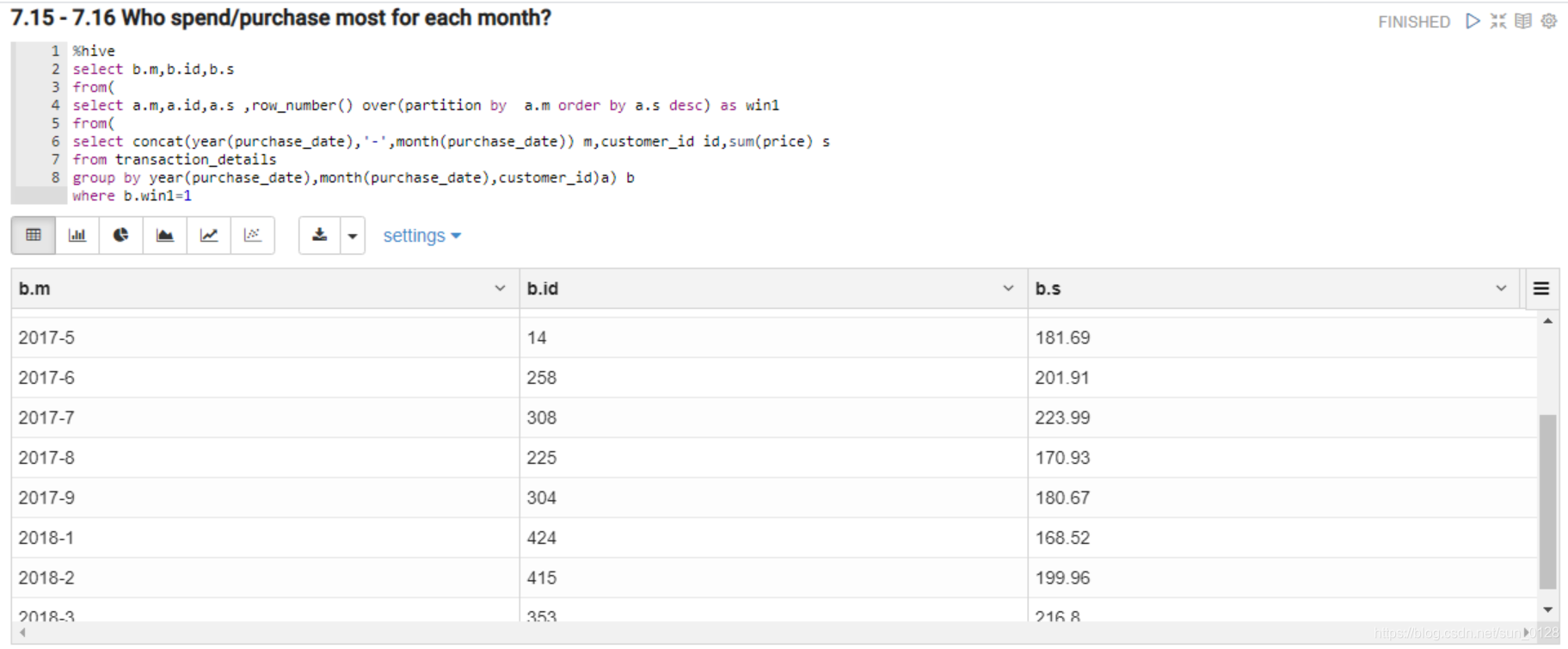1568x649 pixels.
Task: Place cursor on the %hive line
Action: tap(94, 51)
